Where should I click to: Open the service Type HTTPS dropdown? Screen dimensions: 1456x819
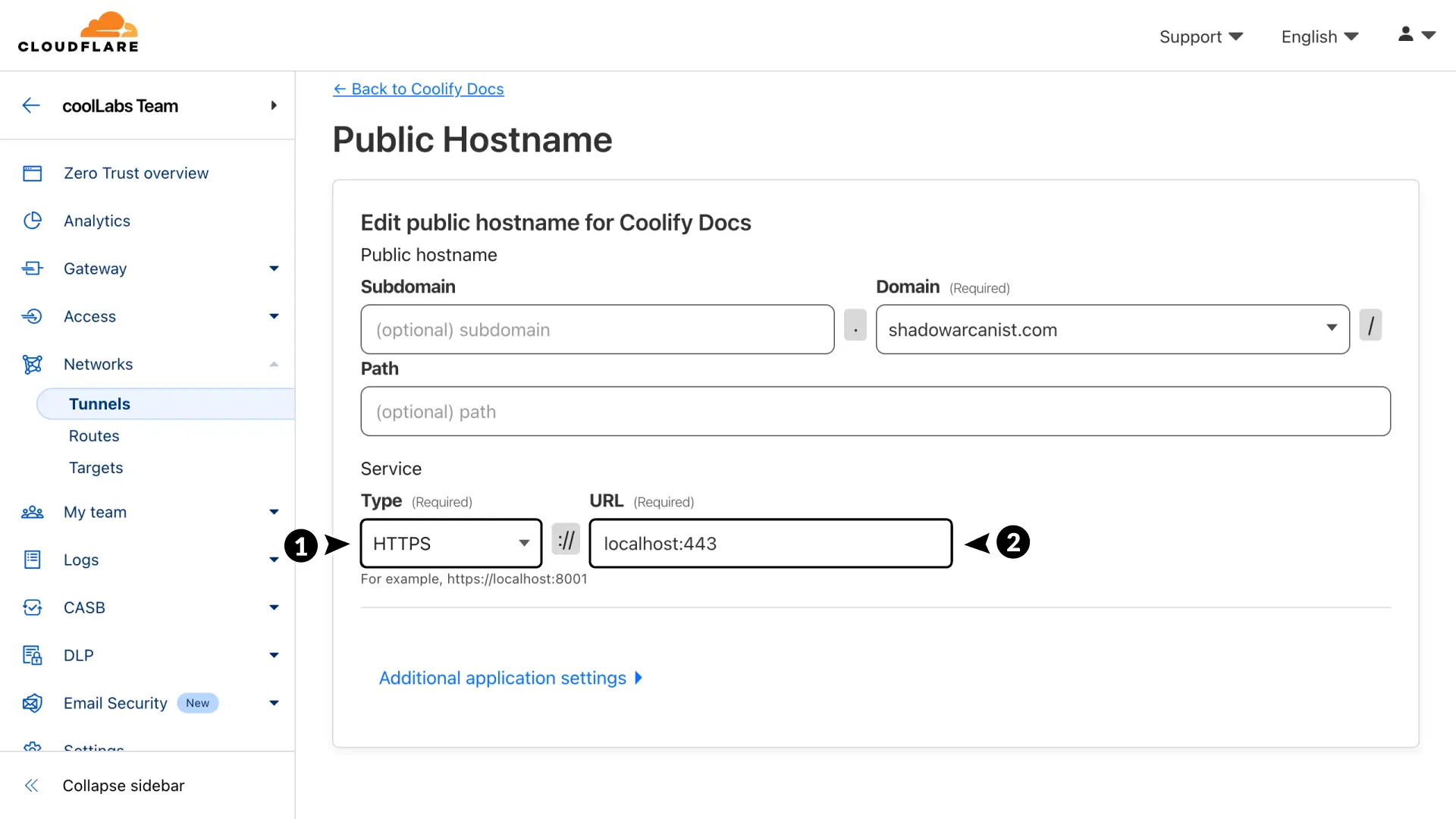(450, 543)
